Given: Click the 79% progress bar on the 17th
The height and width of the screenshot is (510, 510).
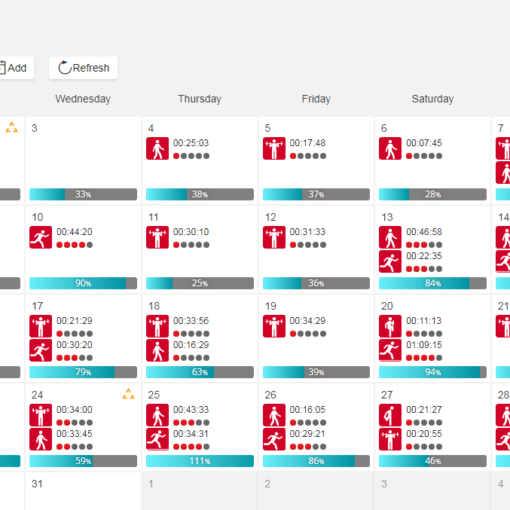Looking at the screenshot, I should click(83, 372).
